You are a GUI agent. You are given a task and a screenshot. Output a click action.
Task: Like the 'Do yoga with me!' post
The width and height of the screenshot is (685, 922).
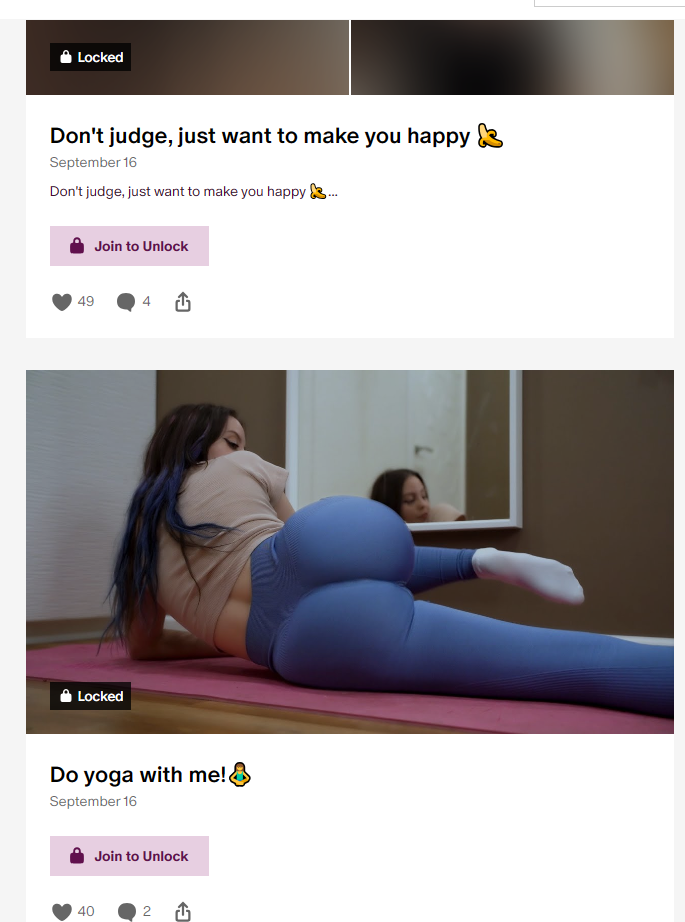pyautogui.click(x=62, y=911)
